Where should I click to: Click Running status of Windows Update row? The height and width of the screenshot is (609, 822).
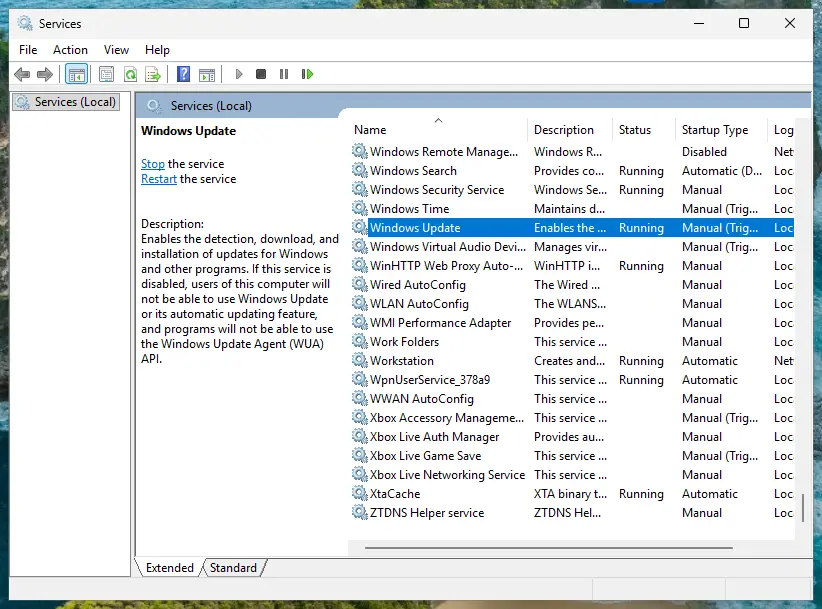pos(641,228)
